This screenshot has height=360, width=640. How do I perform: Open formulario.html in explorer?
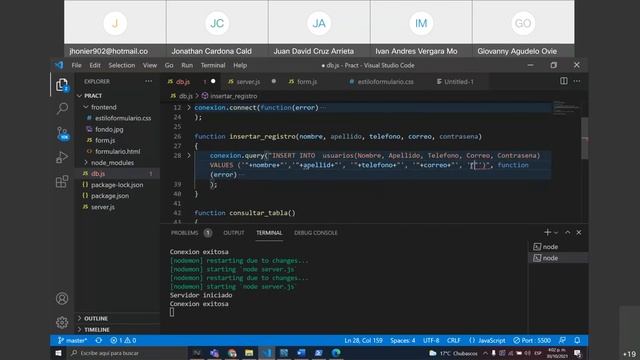pyautogui.click(x=117, y=151)
